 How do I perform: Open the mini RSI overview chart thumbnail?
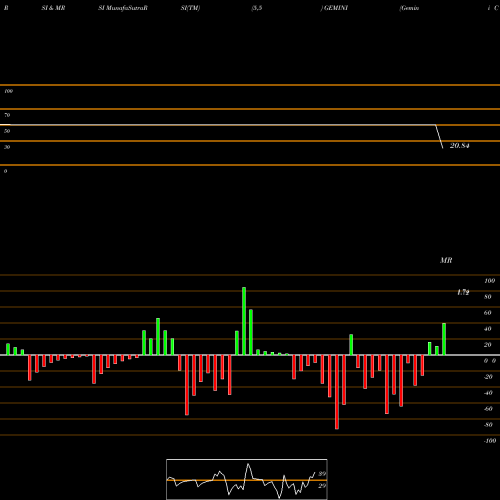point(247,479)
